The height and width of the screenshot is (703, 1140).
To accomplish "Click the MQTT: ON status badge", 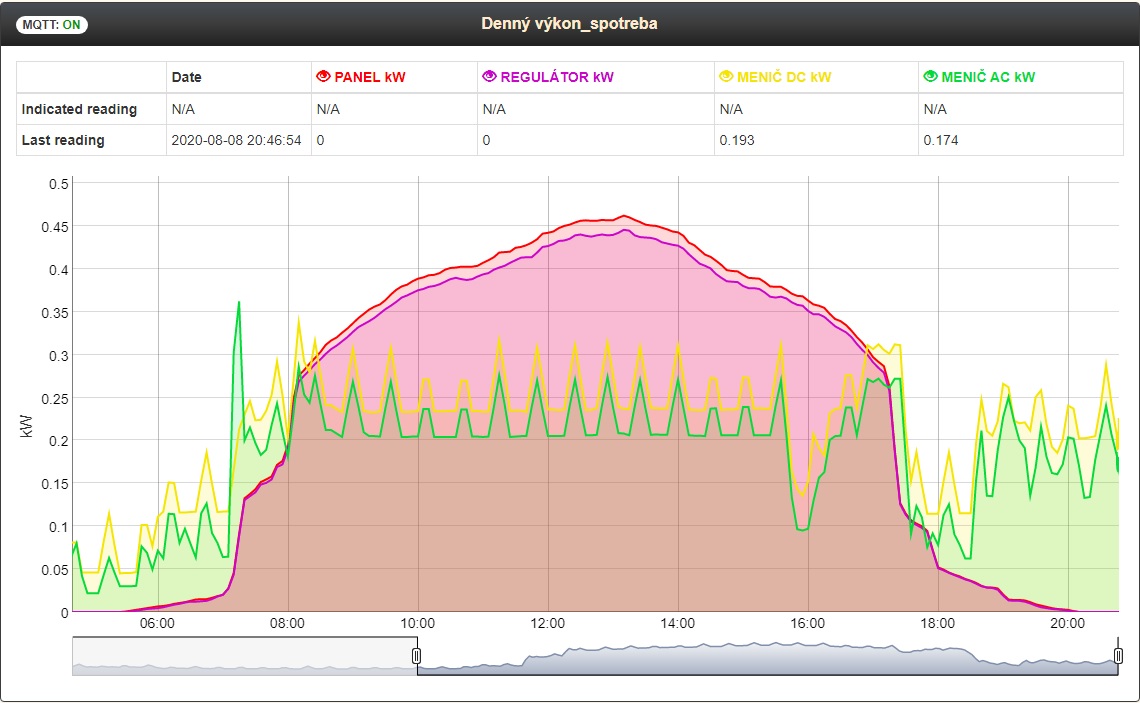I will tap(52, 25).
